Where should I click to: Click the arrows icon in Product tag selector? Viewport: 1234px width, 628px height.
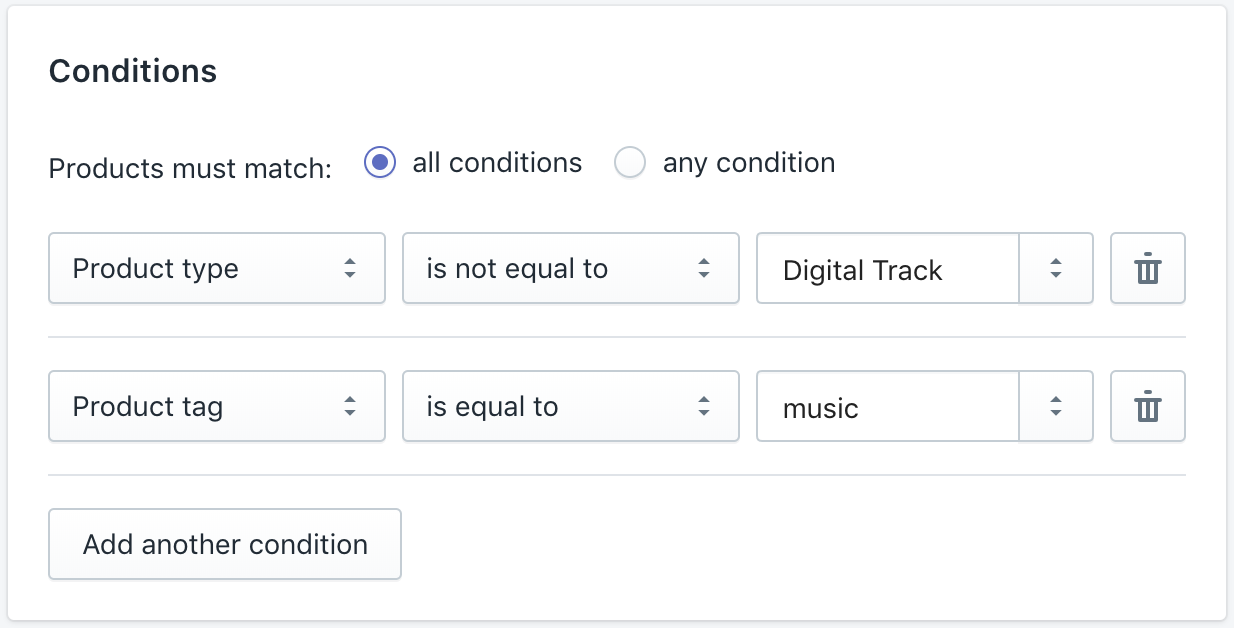point(349,406)
